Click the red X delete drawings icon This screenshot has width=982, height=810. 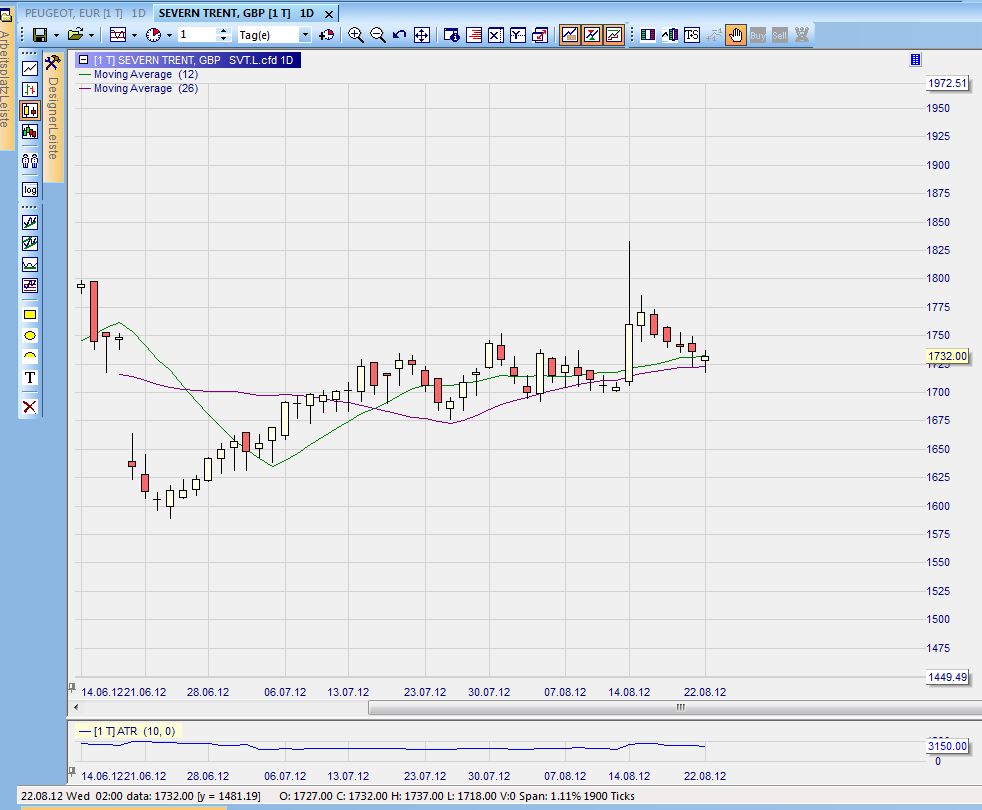[x=30, y=406]
